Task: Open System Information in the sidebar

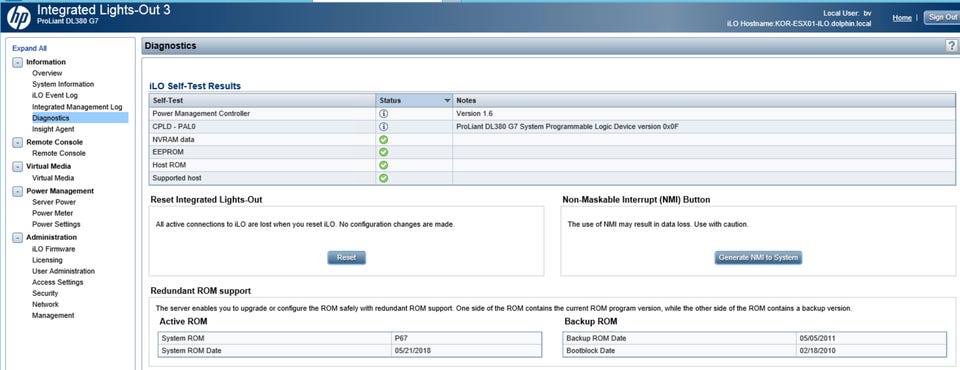Action: pos(63,84)
